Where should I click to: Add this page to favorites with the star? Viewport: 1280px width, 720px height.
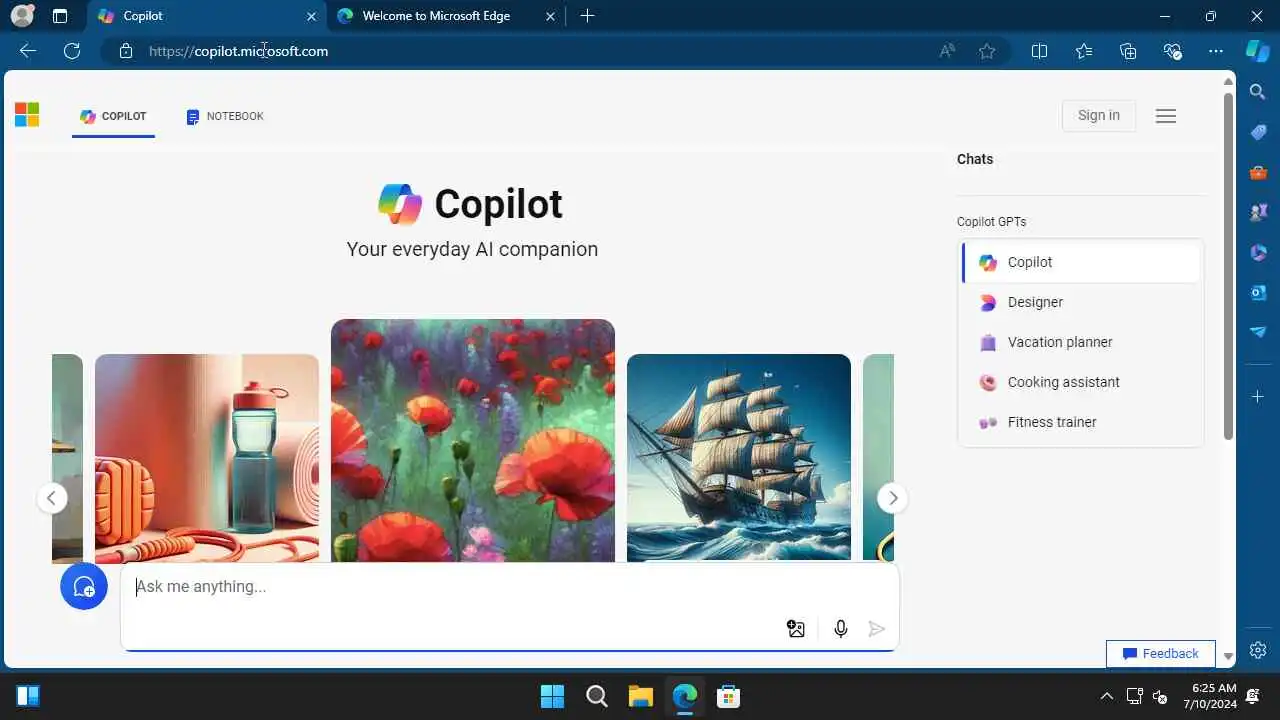pos(987,51)
